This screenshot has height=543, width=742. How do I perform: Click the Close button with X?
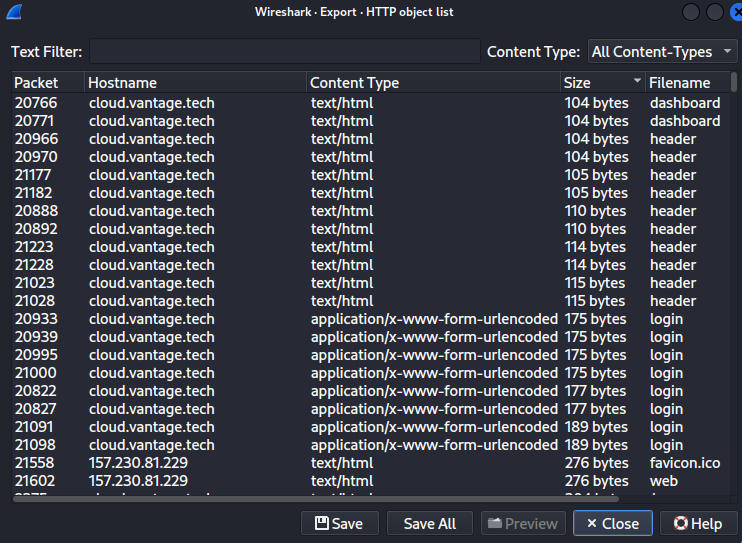(613, 523)
